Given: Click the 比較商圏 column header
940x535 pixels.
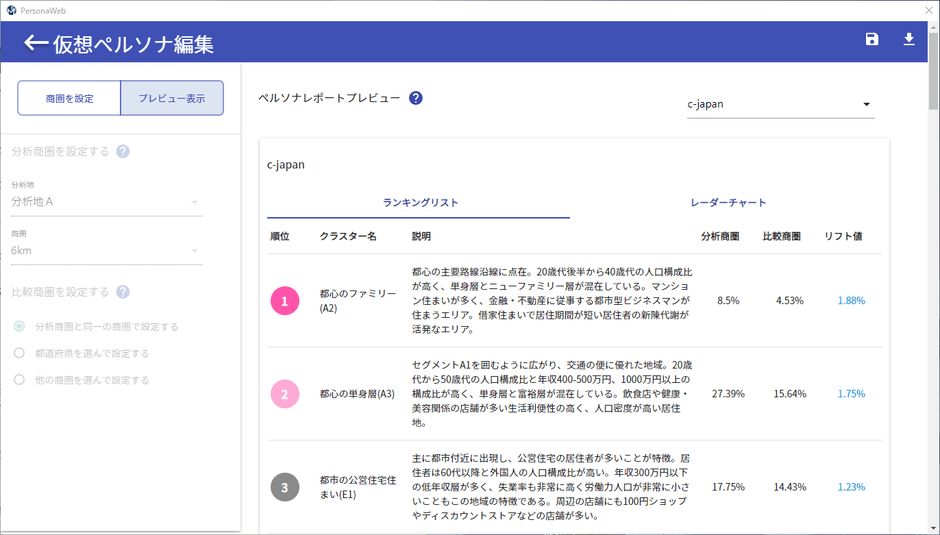Looking at the screenshot, I should (x=782, y=236).
